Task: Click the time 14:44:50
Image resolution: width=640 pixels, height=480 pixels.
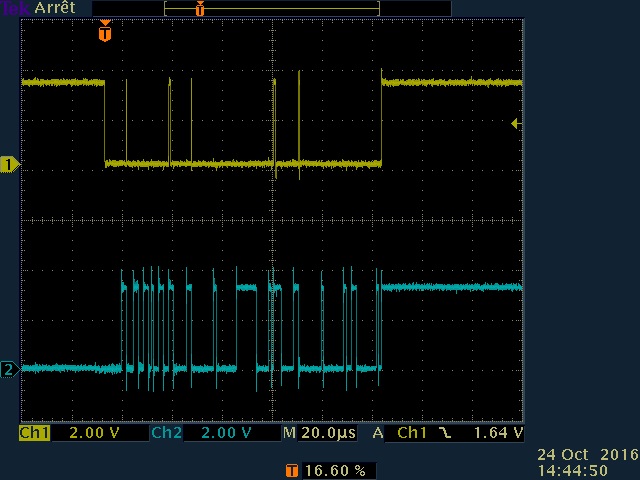Action: (x=573, y=470)
